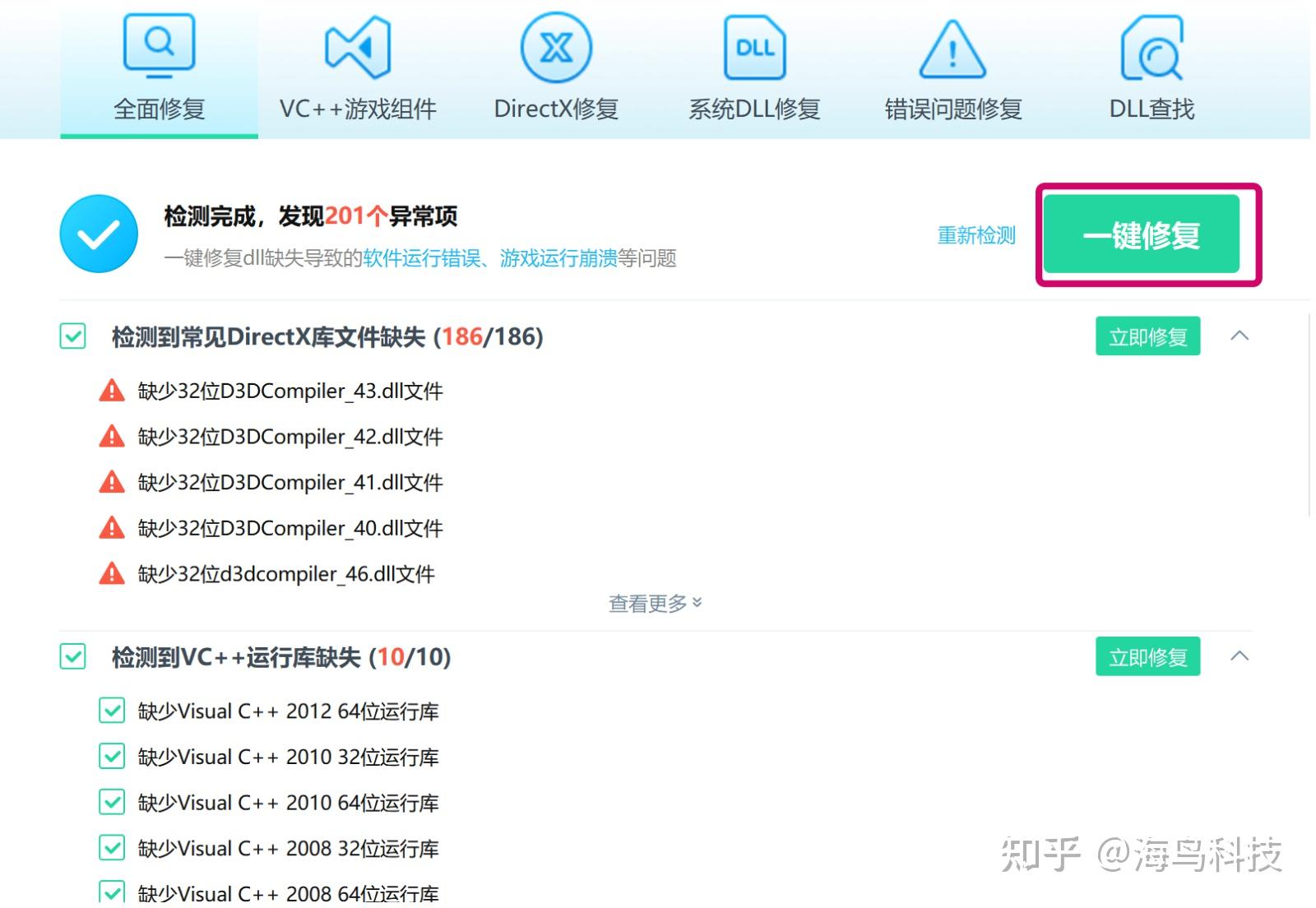The width and height of the screenshot is (1316, 908).
Task: Click the 一键修复 green button
Action: 1142,234
